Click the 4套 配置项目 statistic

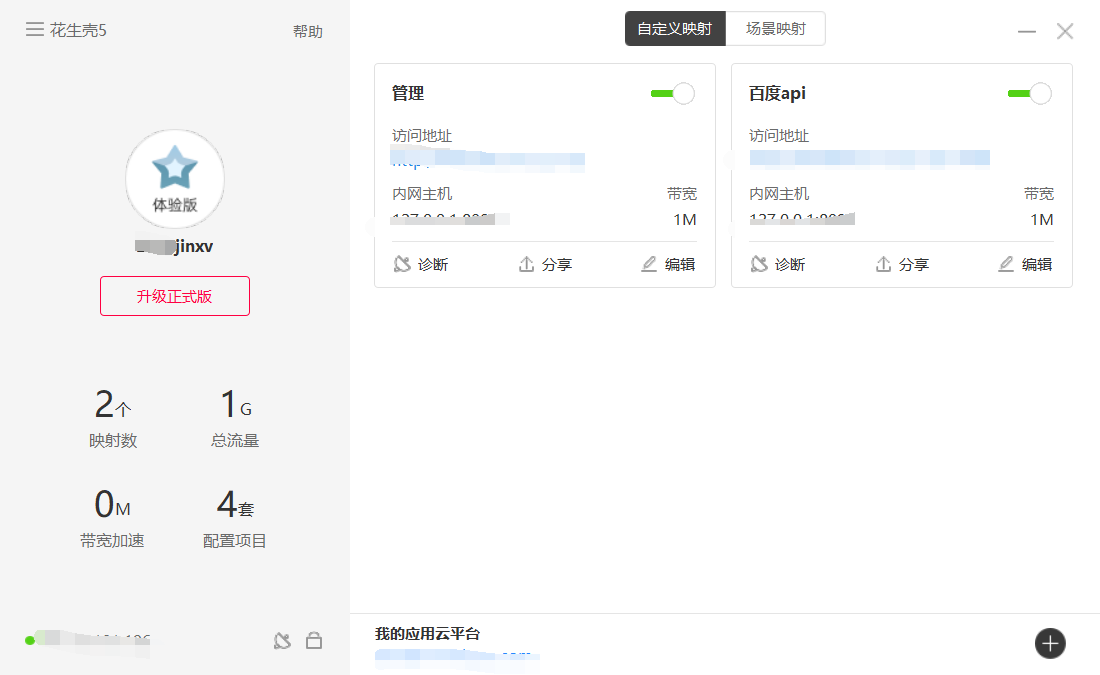pyautogui.click(x=234, y=519)
